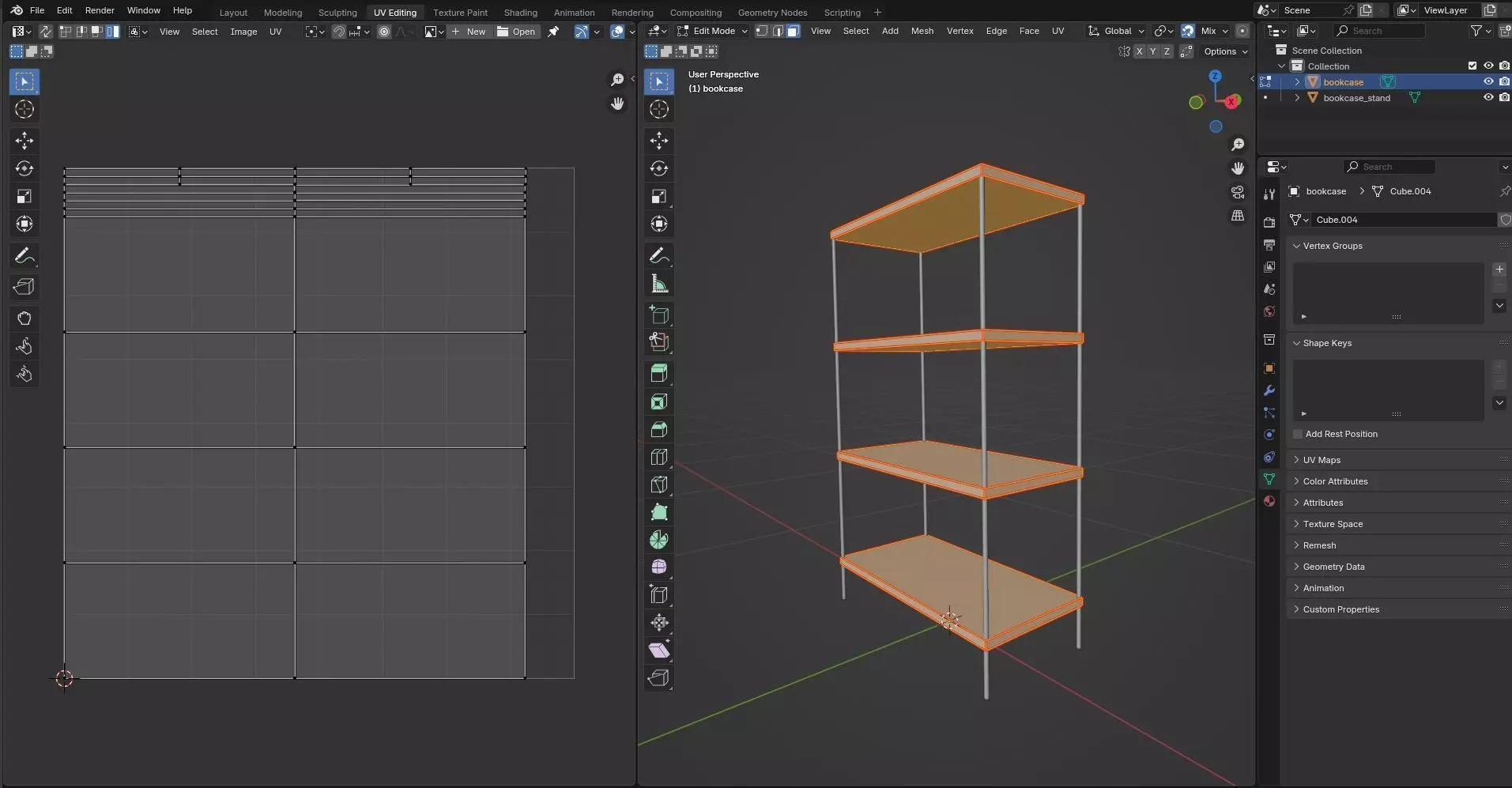Select the UV editor Rip Region tool
Screen dimensions: 1512x788
click(25, 287)
